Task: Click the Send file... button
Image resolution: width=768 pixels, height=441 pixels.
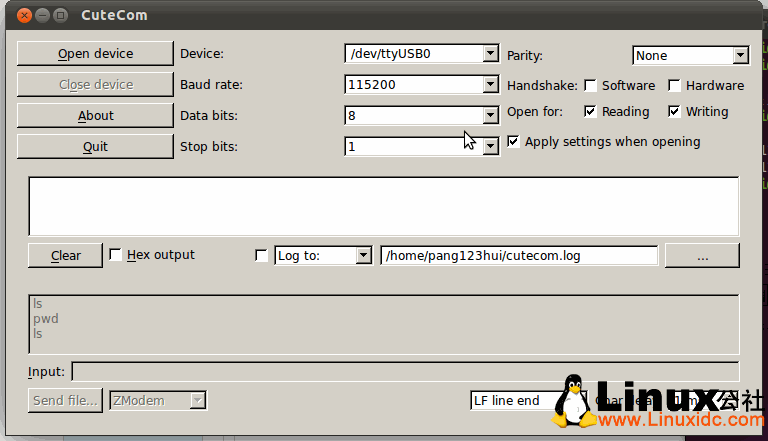Action: [65, 400]
